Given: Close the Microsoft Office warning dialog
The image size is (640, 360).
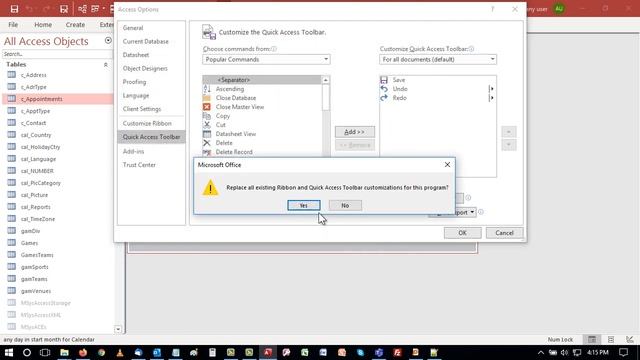Looking at the screenshot, I should click(447, 164).
